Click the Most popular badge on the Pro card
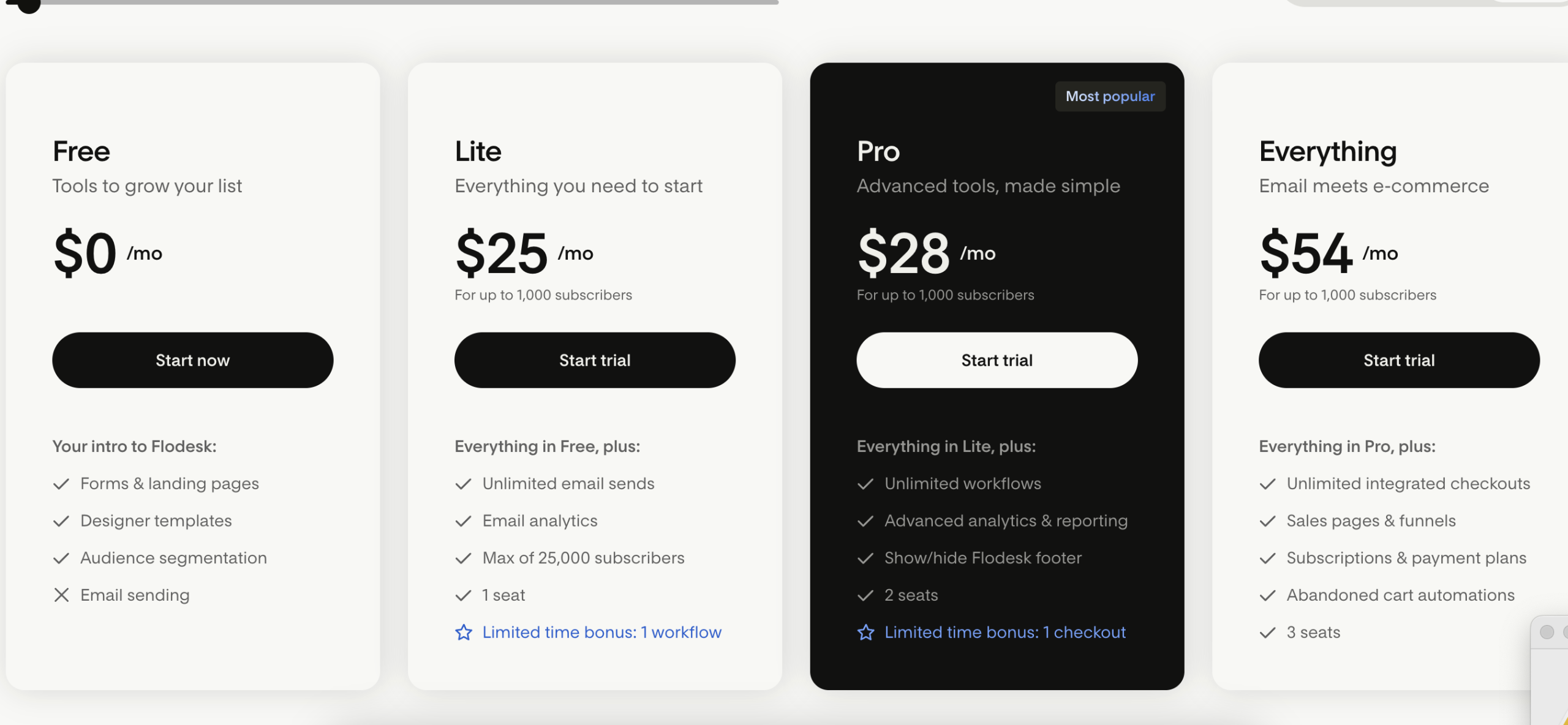Screen dimensions: 1568x725 point(1110,96)
